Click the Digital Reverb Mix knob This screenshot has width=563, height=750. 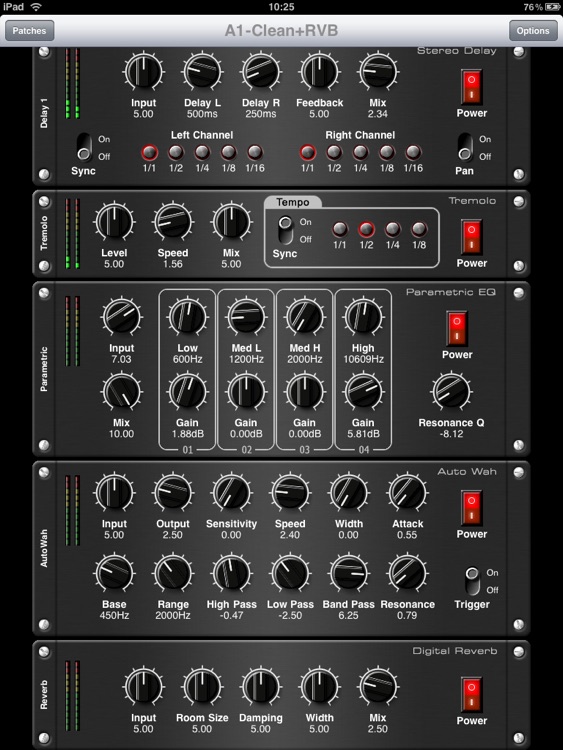tap(378, 686)
